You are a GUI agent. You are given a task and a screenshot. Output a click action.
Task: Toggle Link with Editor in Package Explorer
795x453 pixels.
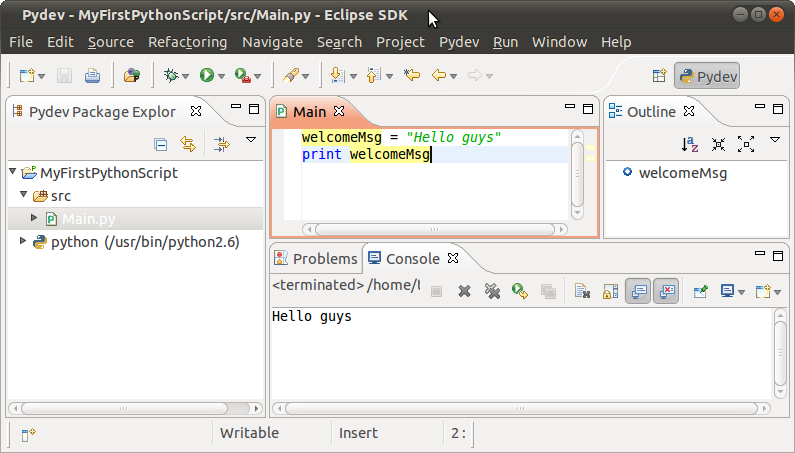coord(188,145)
